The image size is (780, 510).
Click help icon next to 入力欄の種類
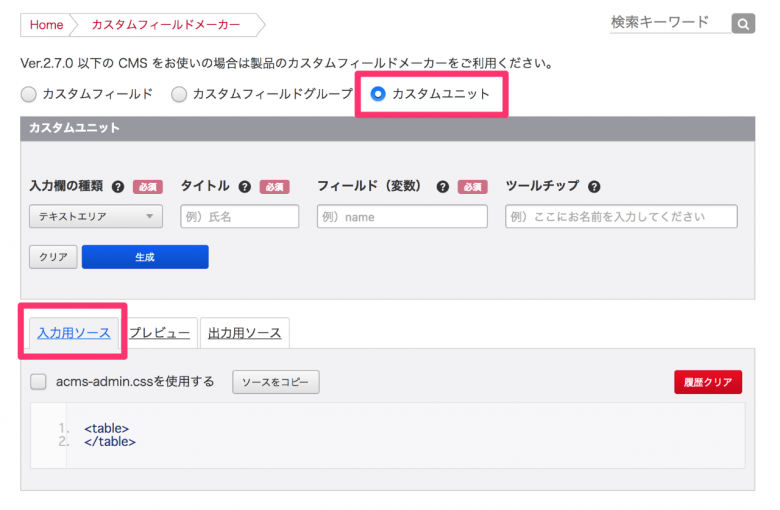[118, 187]
